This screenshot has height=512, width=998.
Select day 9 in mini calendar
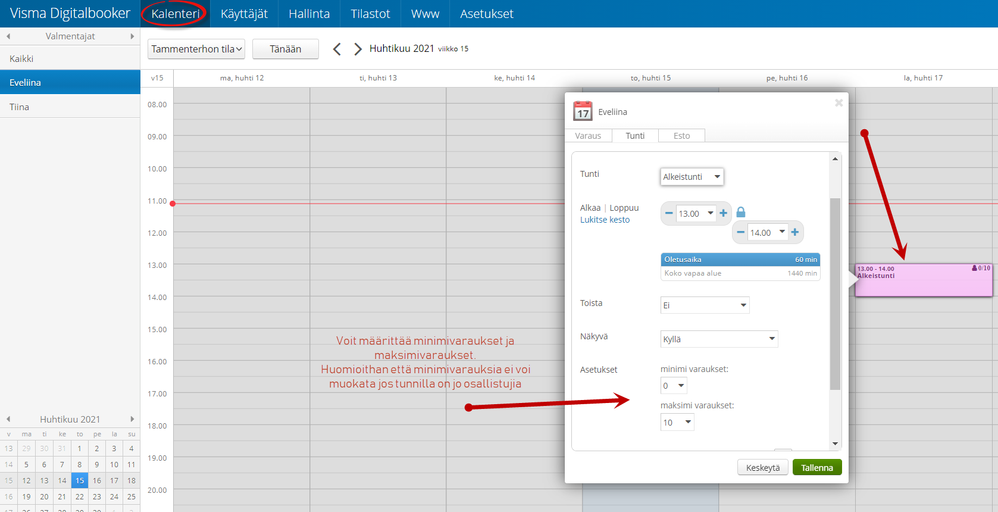click(x=97, y=465)
